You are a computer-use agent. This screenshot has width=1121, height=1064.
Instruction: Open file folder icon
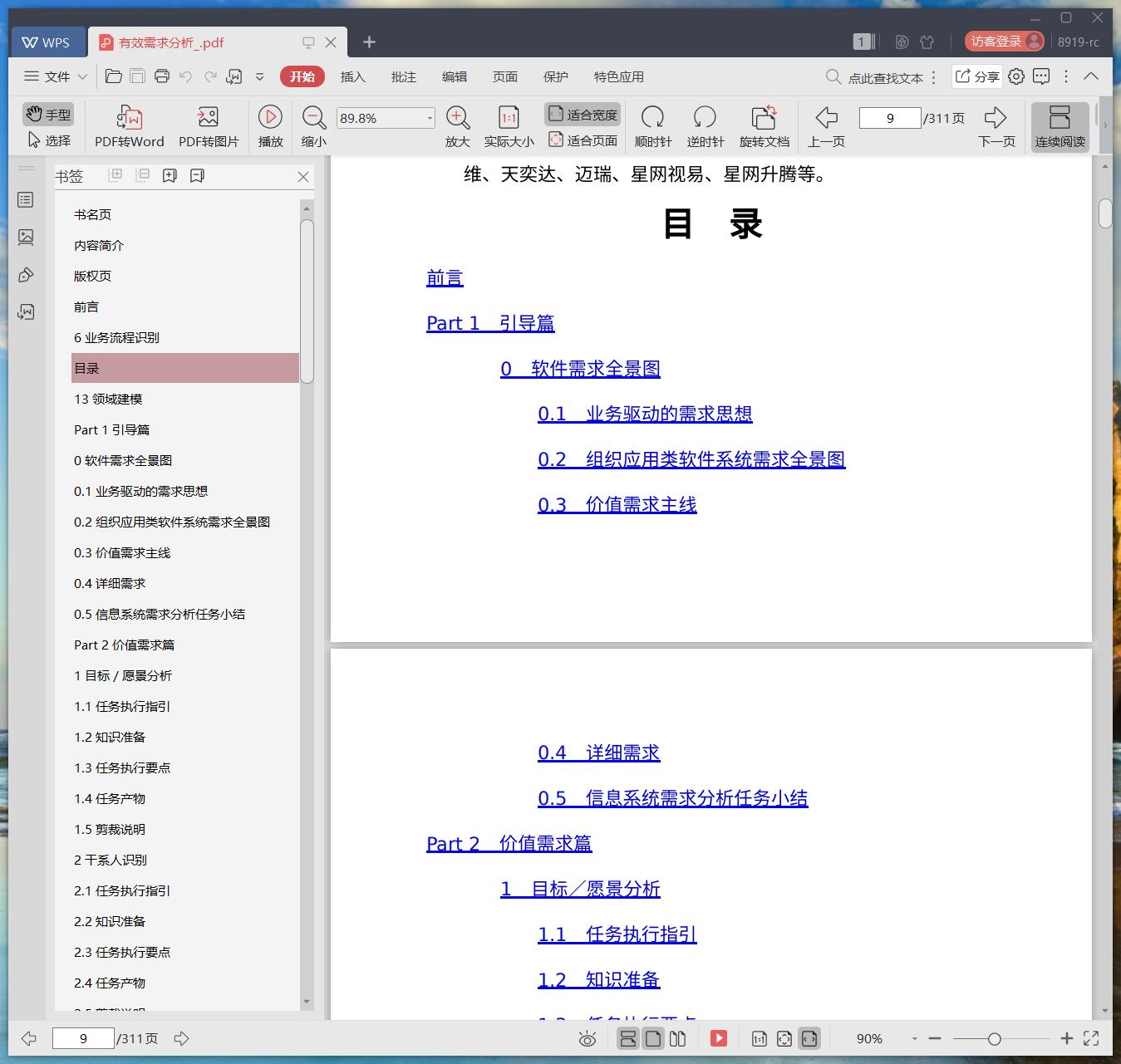tap(114, 76)
